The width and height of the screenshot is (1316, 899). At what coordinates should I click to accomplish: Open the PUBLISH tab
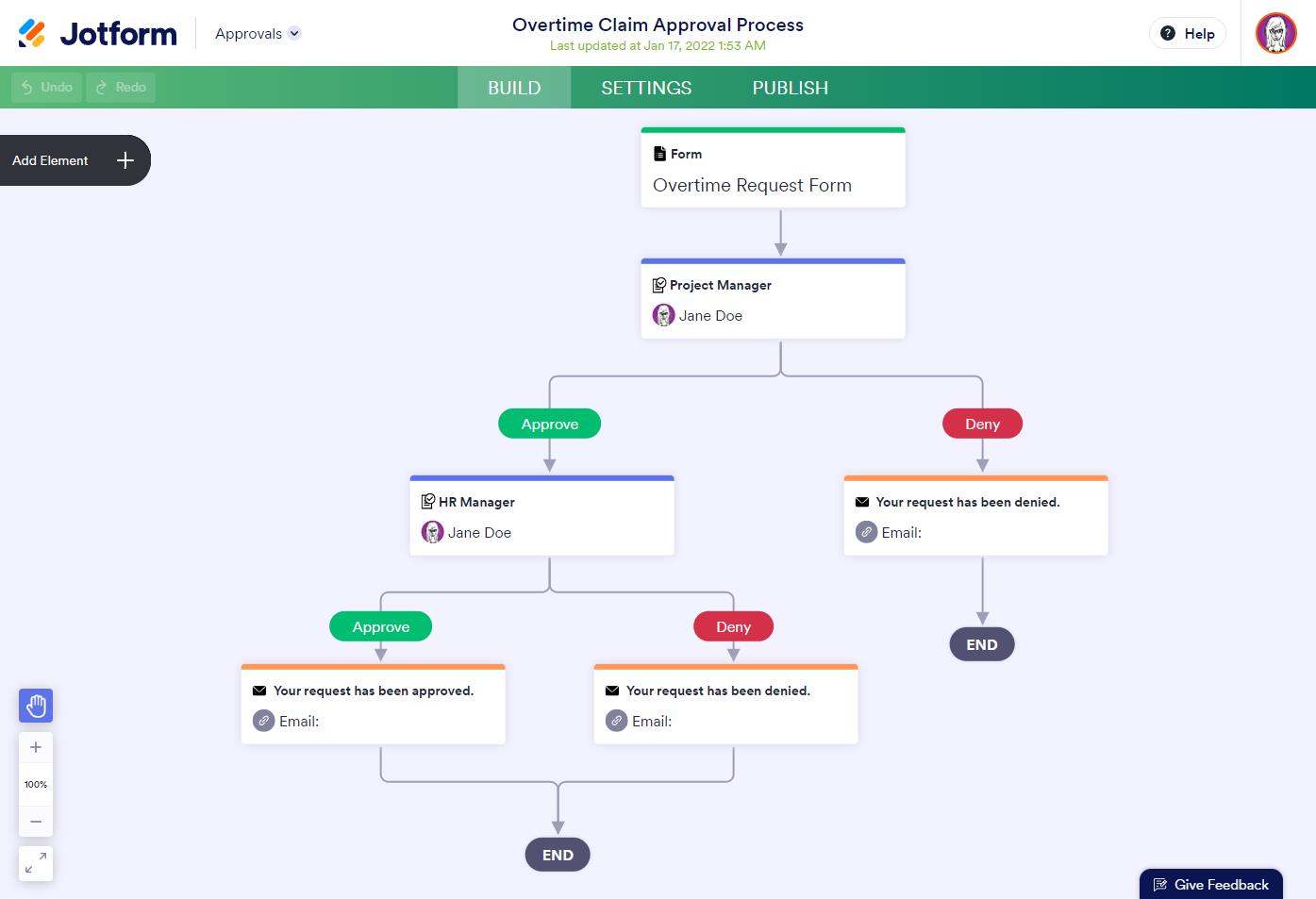[x=790, y=88]
